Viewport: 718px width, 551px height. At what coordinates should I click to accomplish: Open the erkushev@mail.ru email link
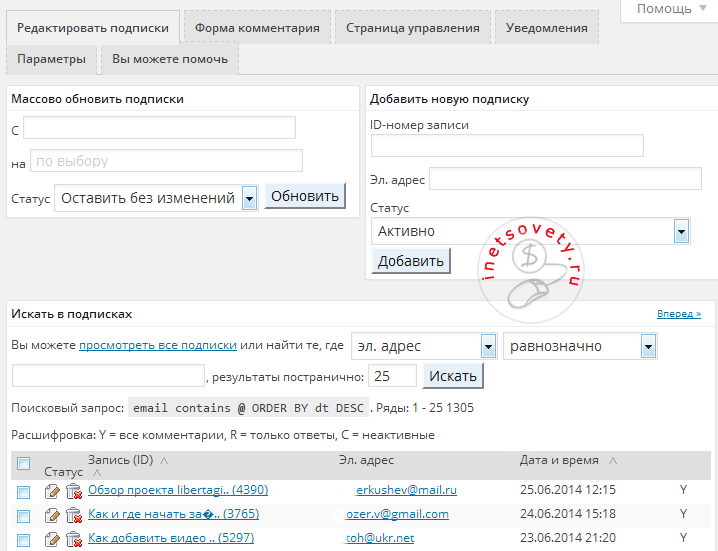tap(405, 490)
